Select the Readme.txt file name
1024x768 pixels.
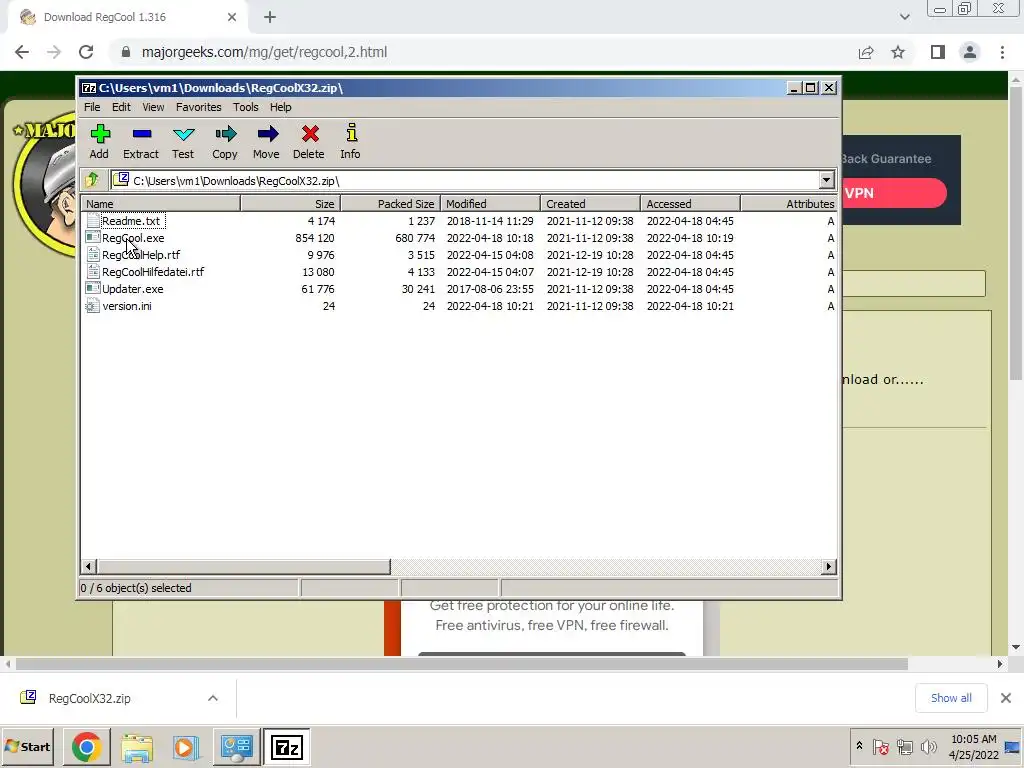131,221
